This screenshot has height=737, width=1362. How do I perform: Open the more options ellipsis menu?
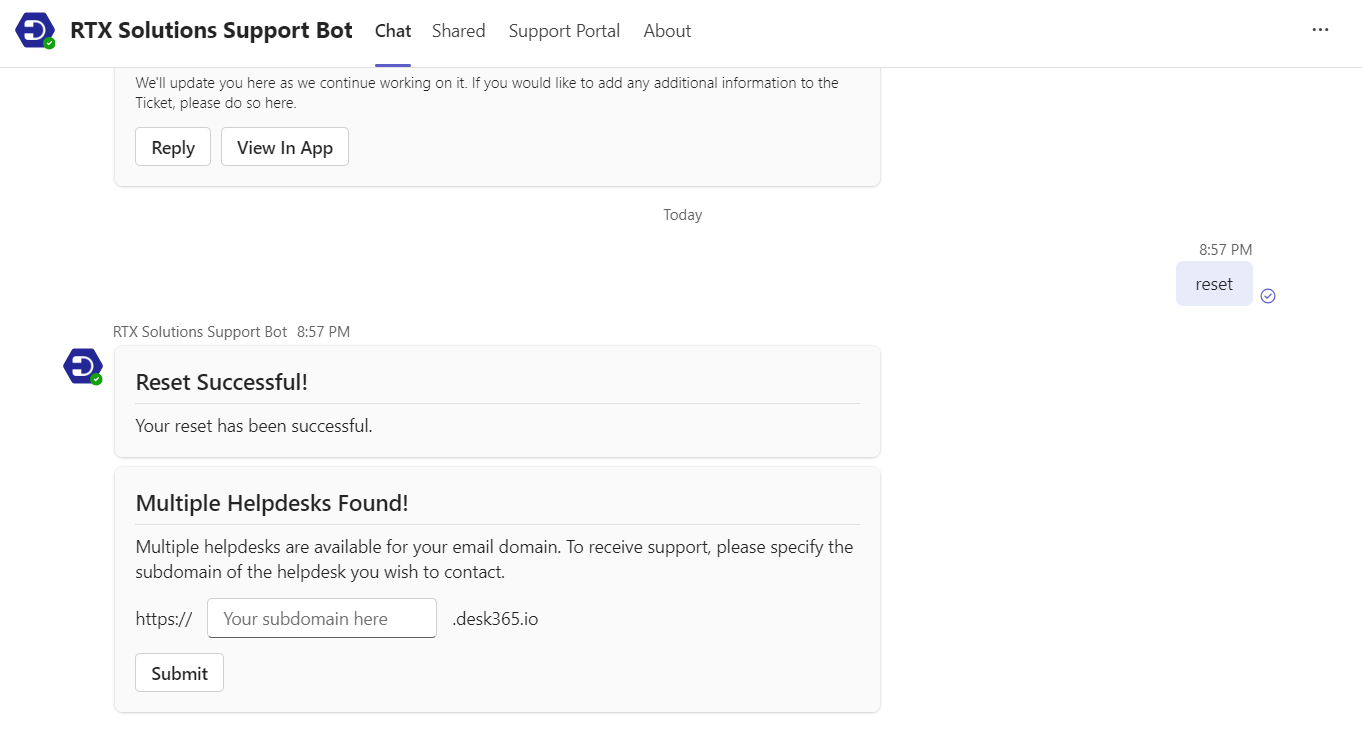1320,30
